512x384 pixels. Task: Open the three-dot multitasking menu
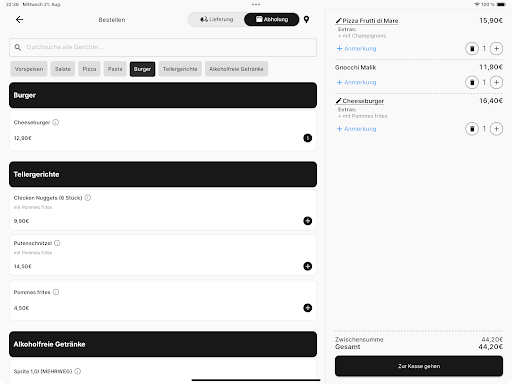click(x=256, y=4)
